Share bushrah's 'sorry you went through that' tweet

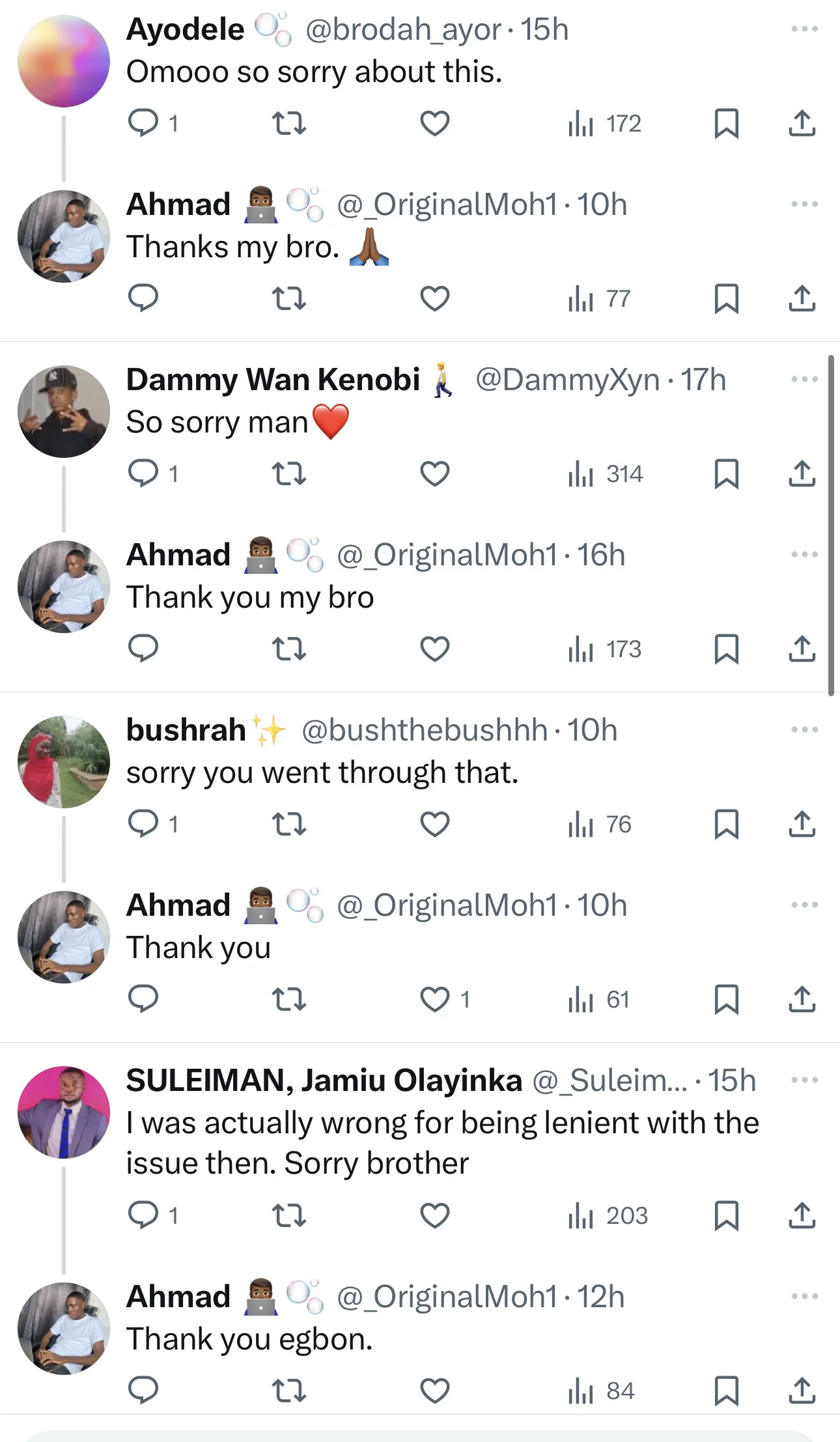tap(802, 824)
